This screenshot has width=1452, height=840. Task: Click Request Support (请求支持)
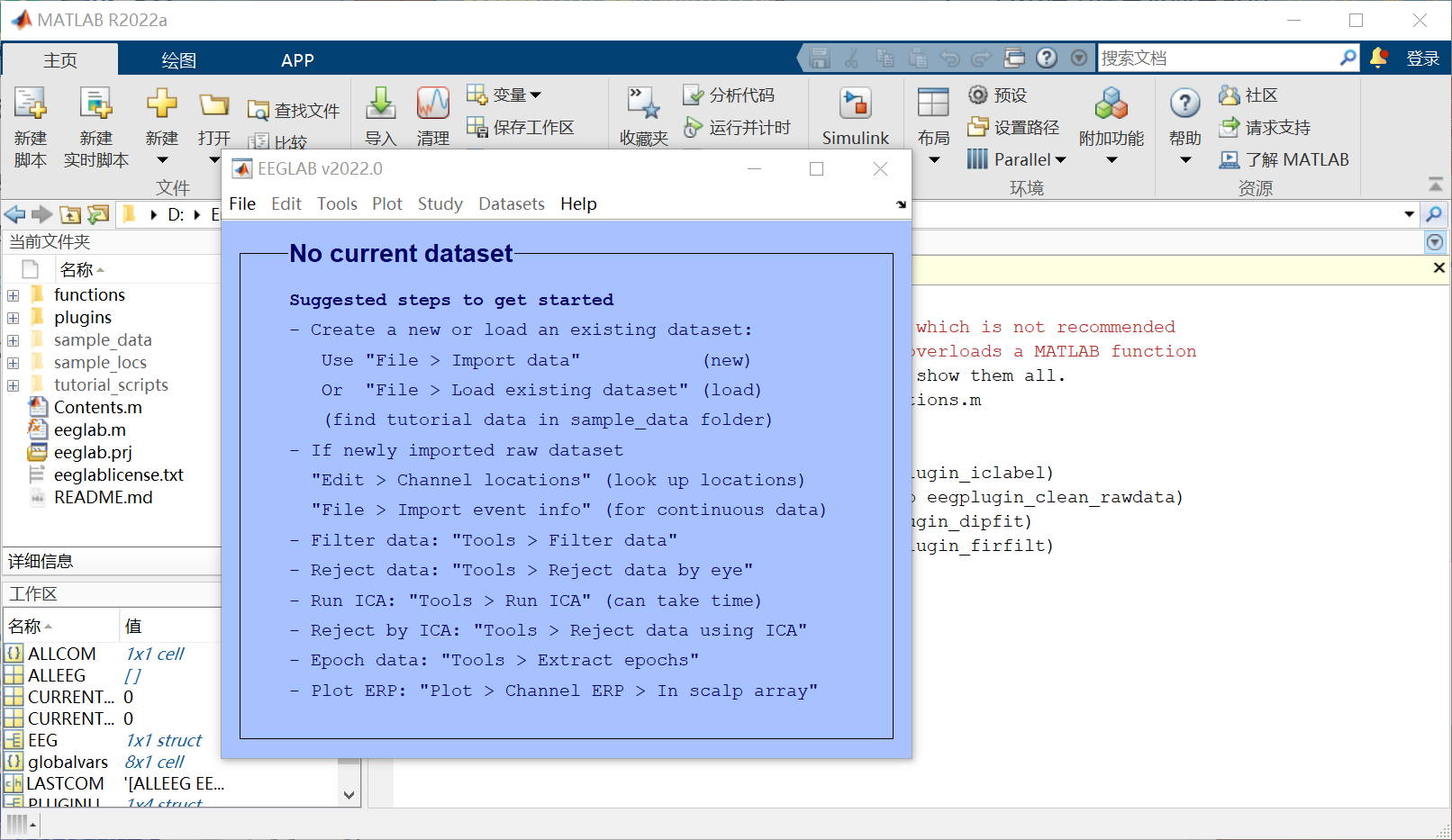tap(1265, 127)
